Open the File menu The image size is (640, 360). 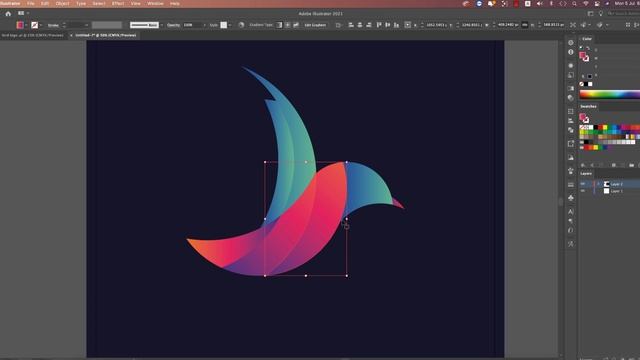click(31, 3)
